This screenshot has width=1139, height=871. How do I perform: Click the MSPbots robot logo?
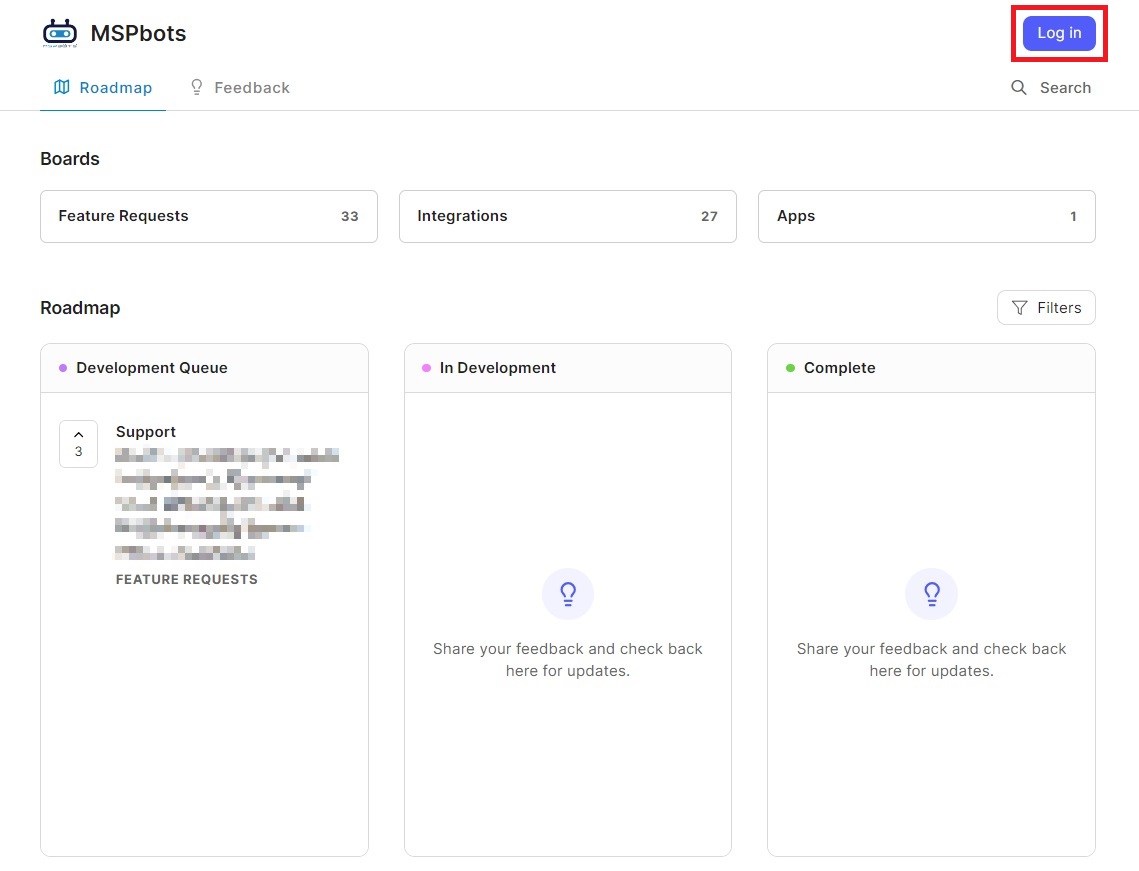[60, 33]
